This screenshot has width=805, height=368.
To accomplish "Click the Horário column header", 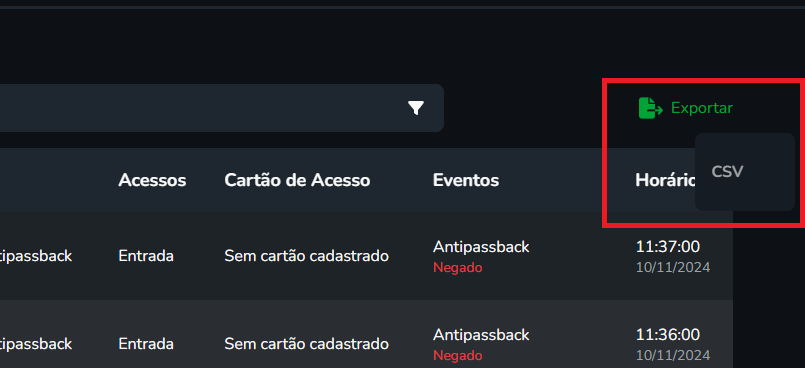I will tap(665, 180).
